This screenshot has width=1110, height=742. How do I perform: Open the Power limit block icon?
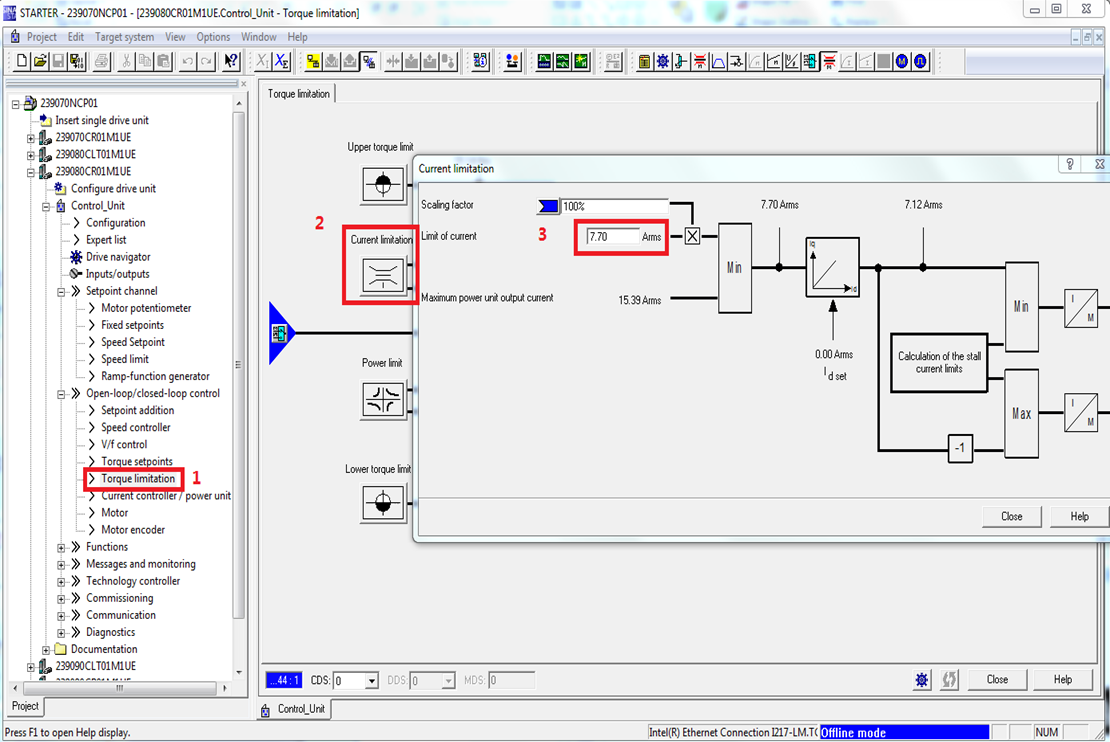pyautogui.click(x=381, y=400)
